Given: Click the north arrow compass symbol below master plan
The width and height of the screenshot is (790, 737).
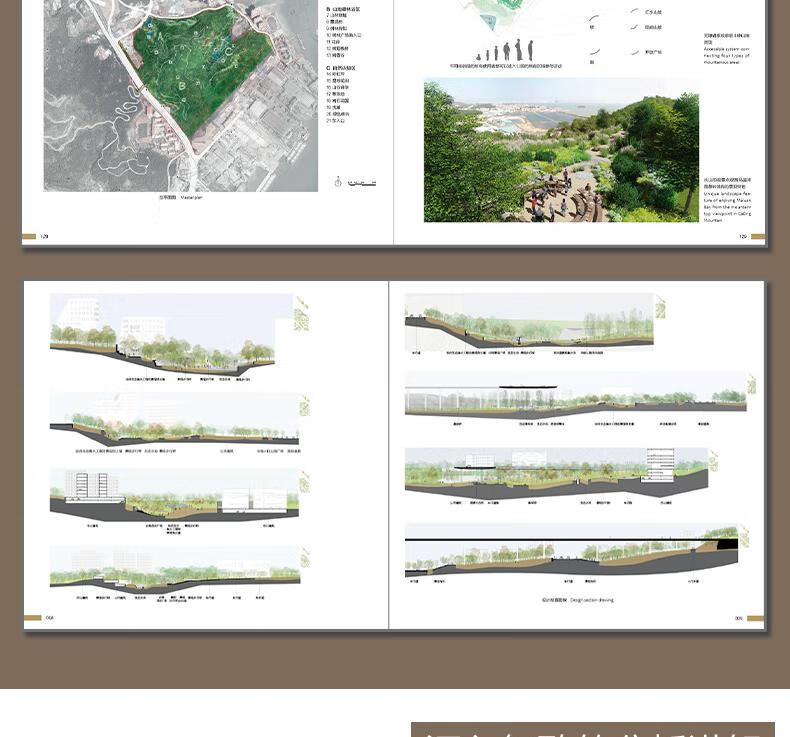Looking at the screenshot, I should (339, 181).
